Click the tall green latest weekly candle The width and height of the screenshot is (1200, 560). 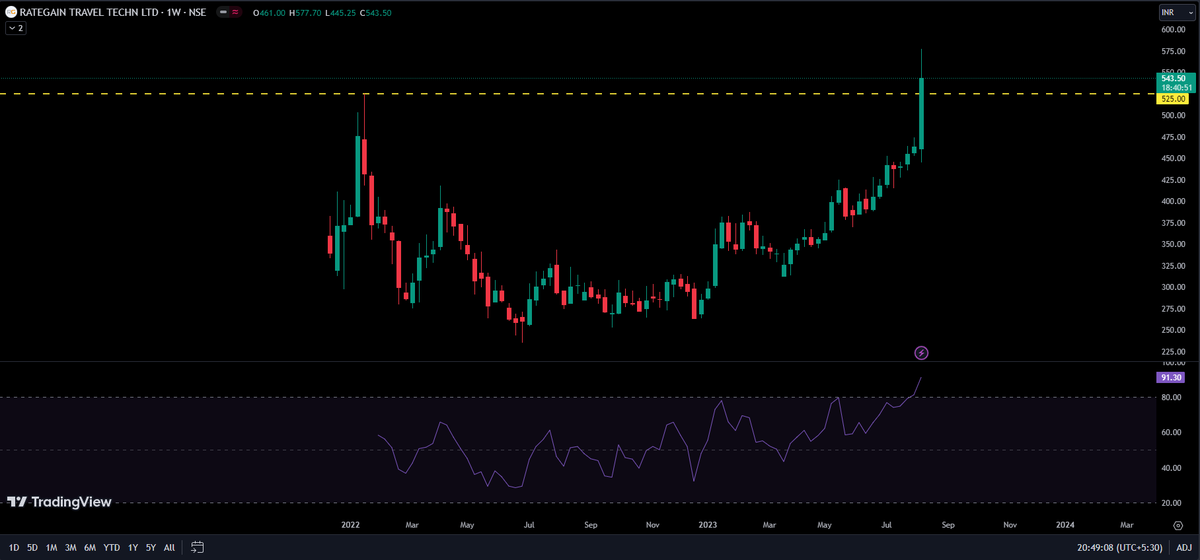[x=921, y=112]
